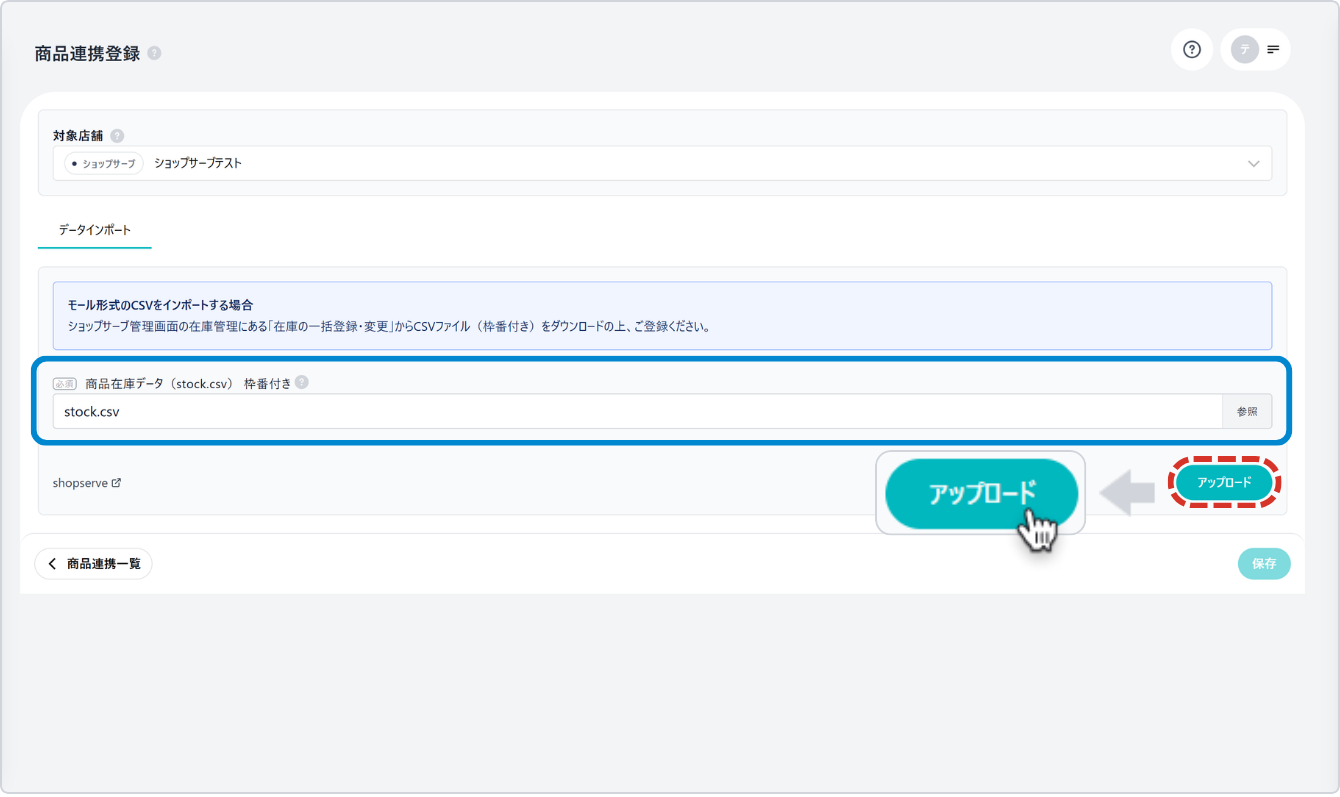Screen dimensions: 1340x797
Task: Click help icon beside 商品連携登録 title
Action: (154, 54)
